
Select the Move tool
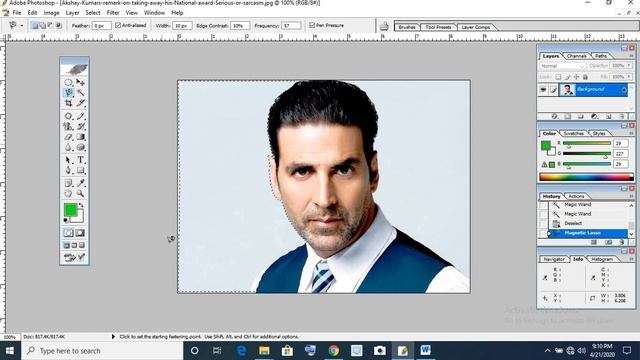[x=80, y=82]
